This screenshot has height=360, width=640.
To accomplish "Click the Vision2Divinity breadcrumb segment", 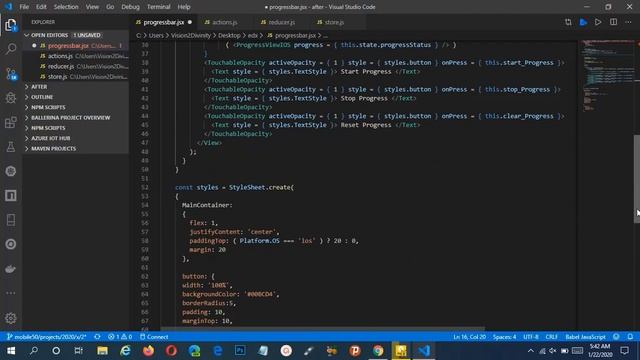I will pyautogui.click(x=191, y=36).
